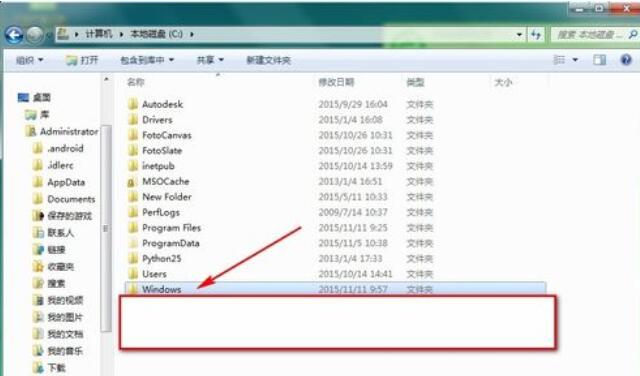
Task: Select the Users folder
Action: (x=154, y=274)
